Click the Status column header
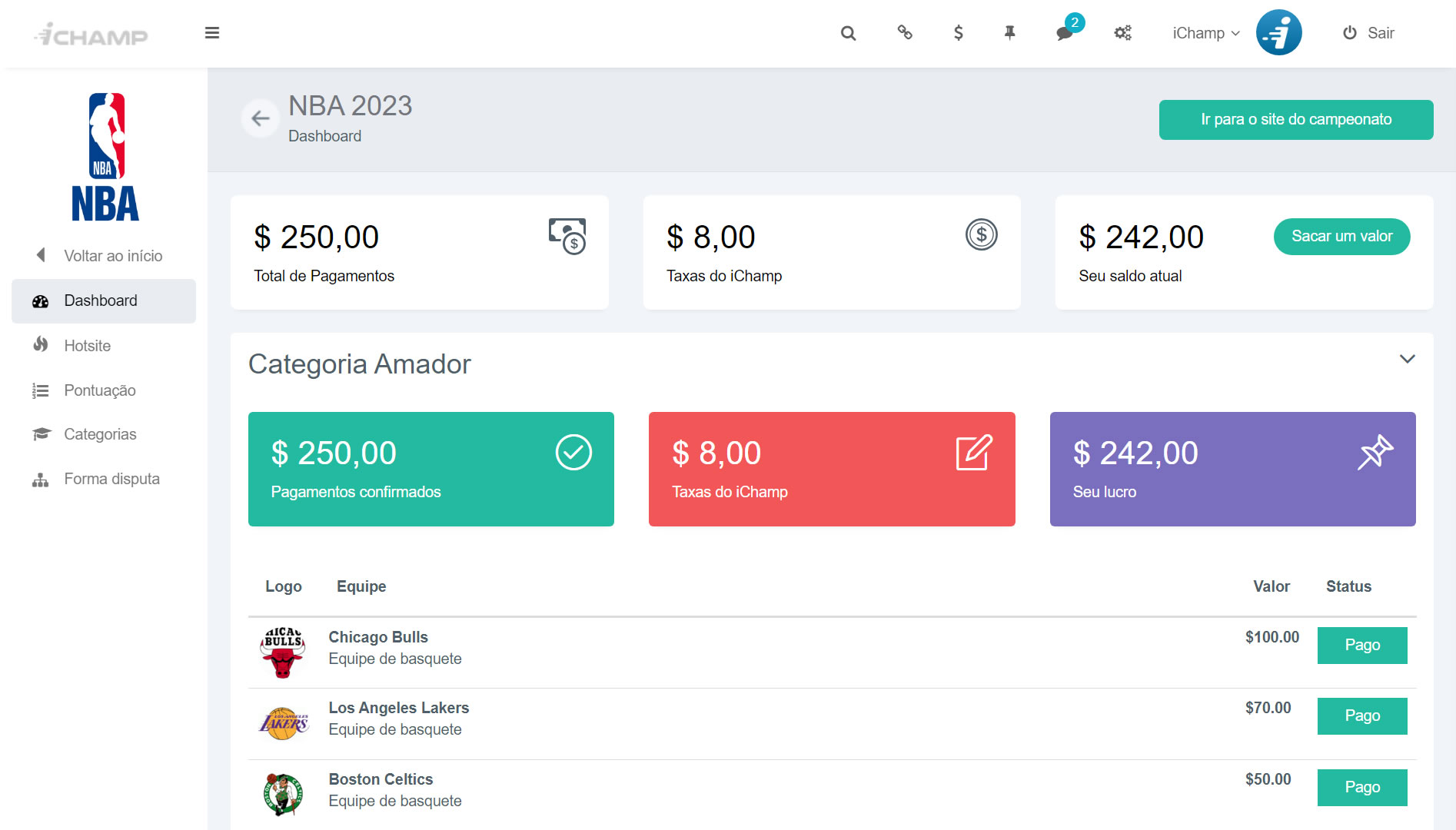 tap(1348, 586)
